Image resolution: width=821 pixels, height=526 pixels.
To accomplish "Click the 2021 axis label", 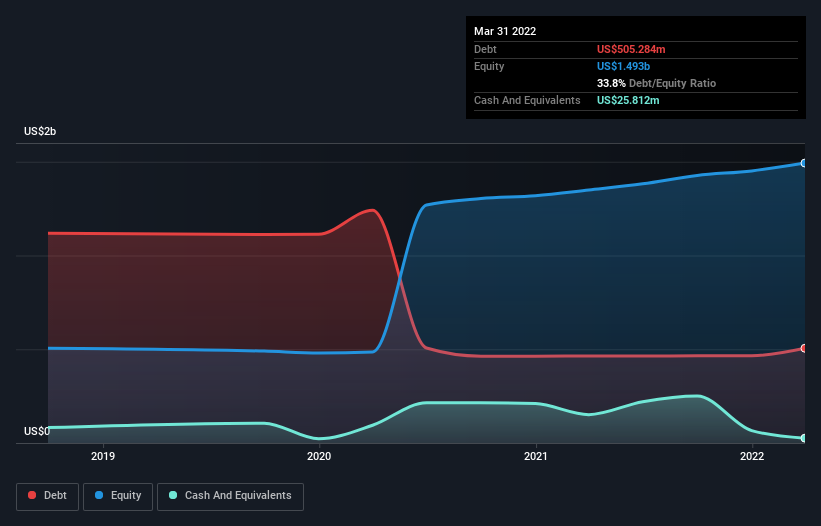I will pos(536,456).
